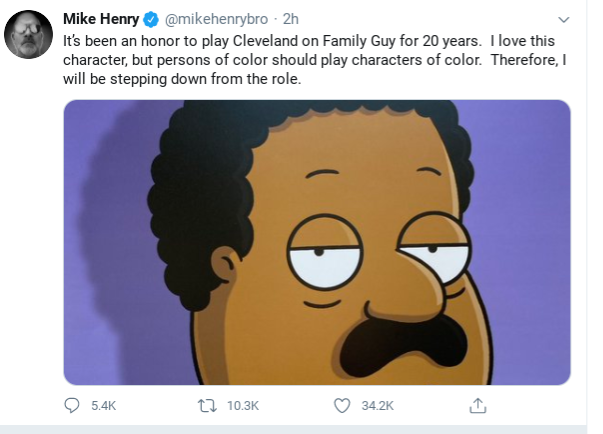Open Mike Henry's profile avatar

[x=28, y=34]
